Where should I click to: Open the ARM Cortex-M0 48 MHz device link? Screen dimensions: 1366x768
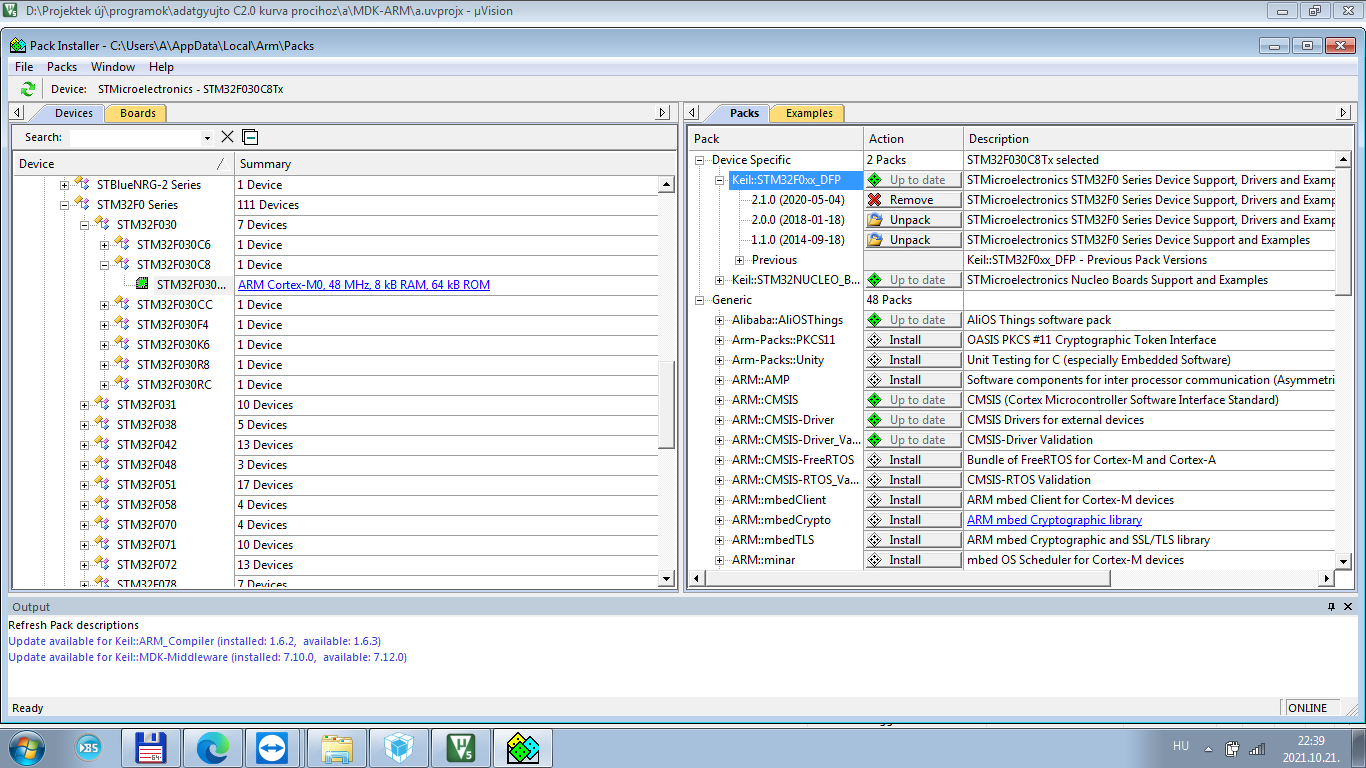tap(364, 285)
